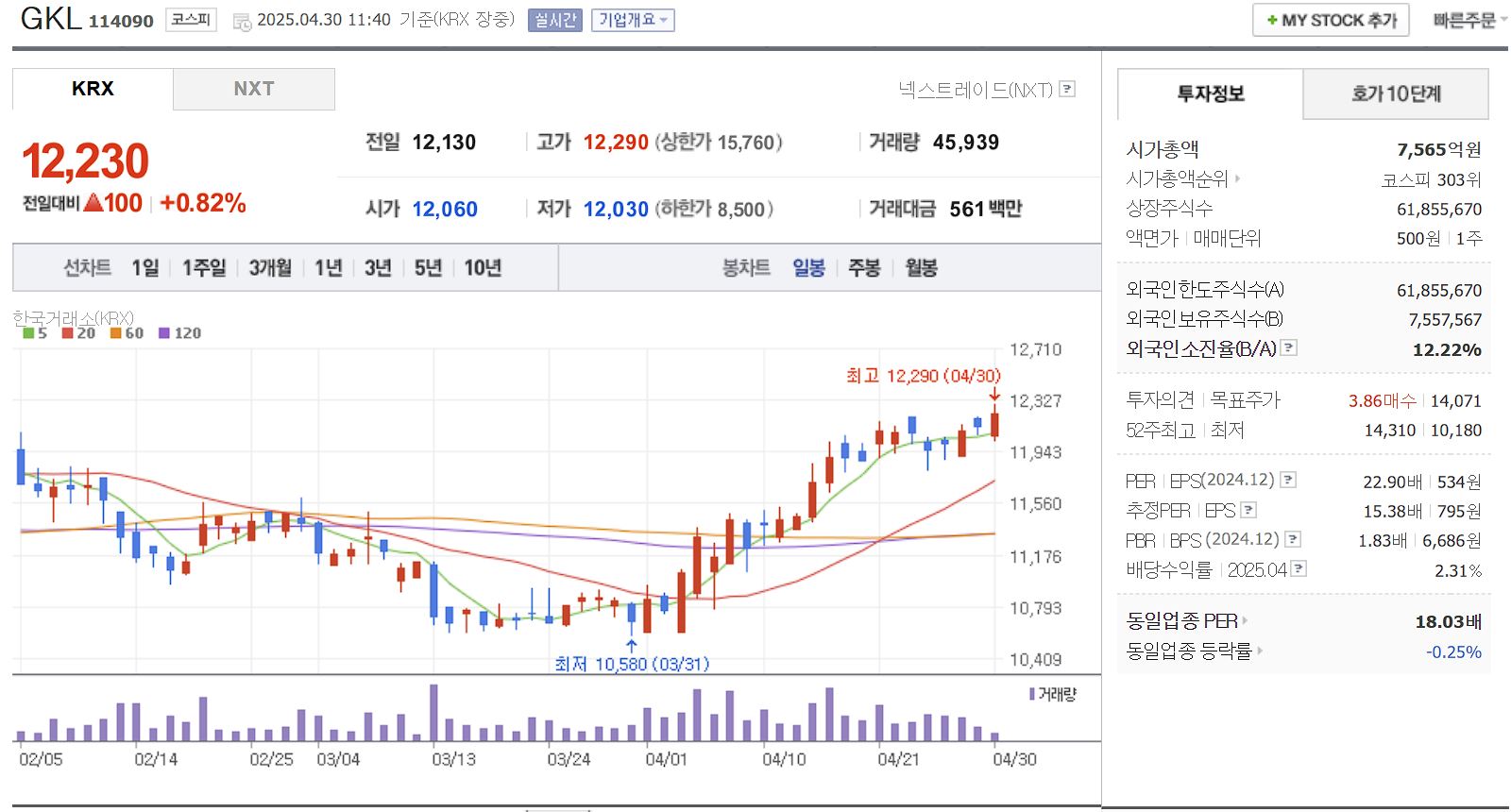Expand the 기업개요 dropdown

tap(633, 20)
